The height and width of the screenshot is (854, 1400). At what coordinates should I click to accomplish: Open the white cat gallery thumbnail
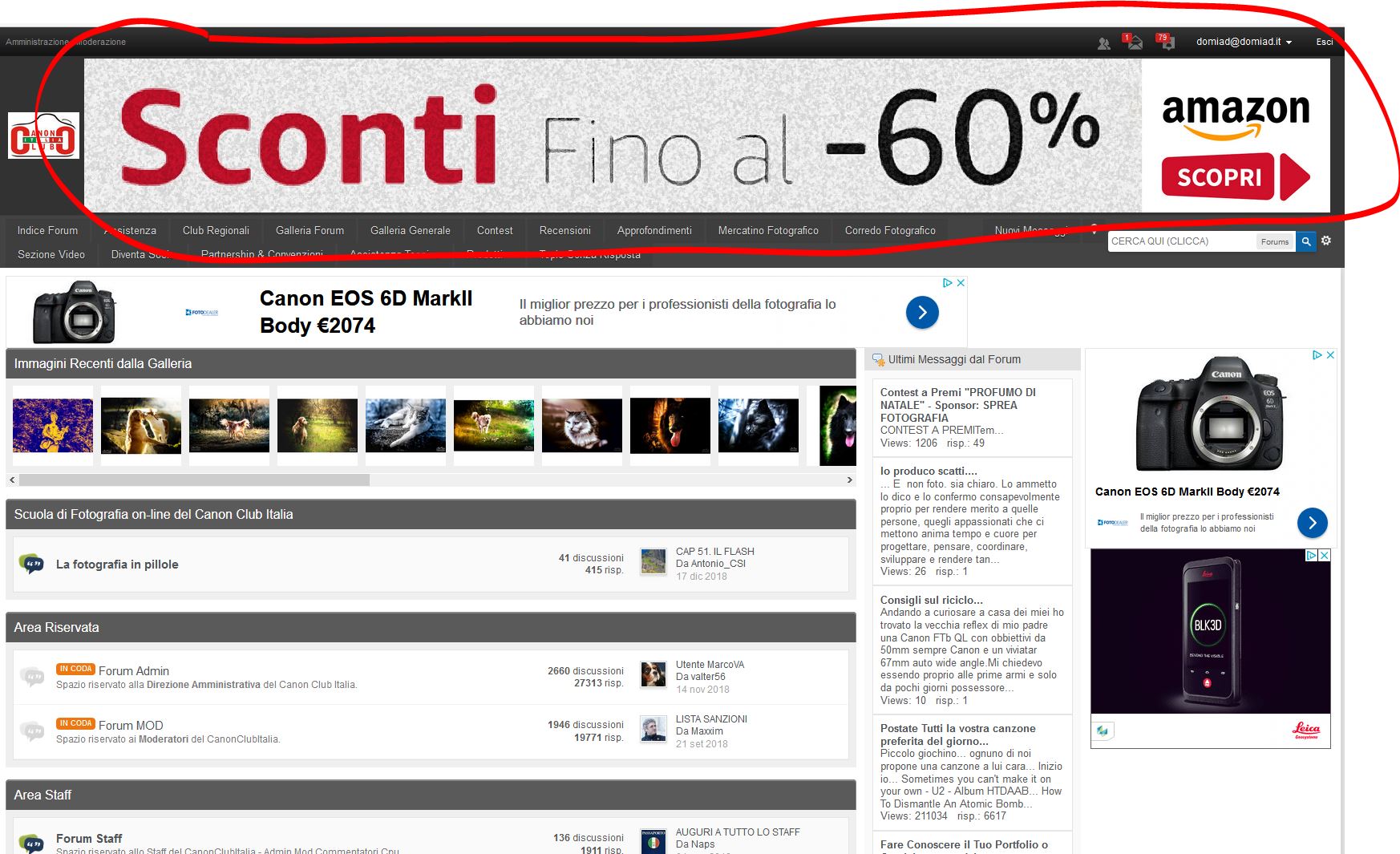(406, 426)
